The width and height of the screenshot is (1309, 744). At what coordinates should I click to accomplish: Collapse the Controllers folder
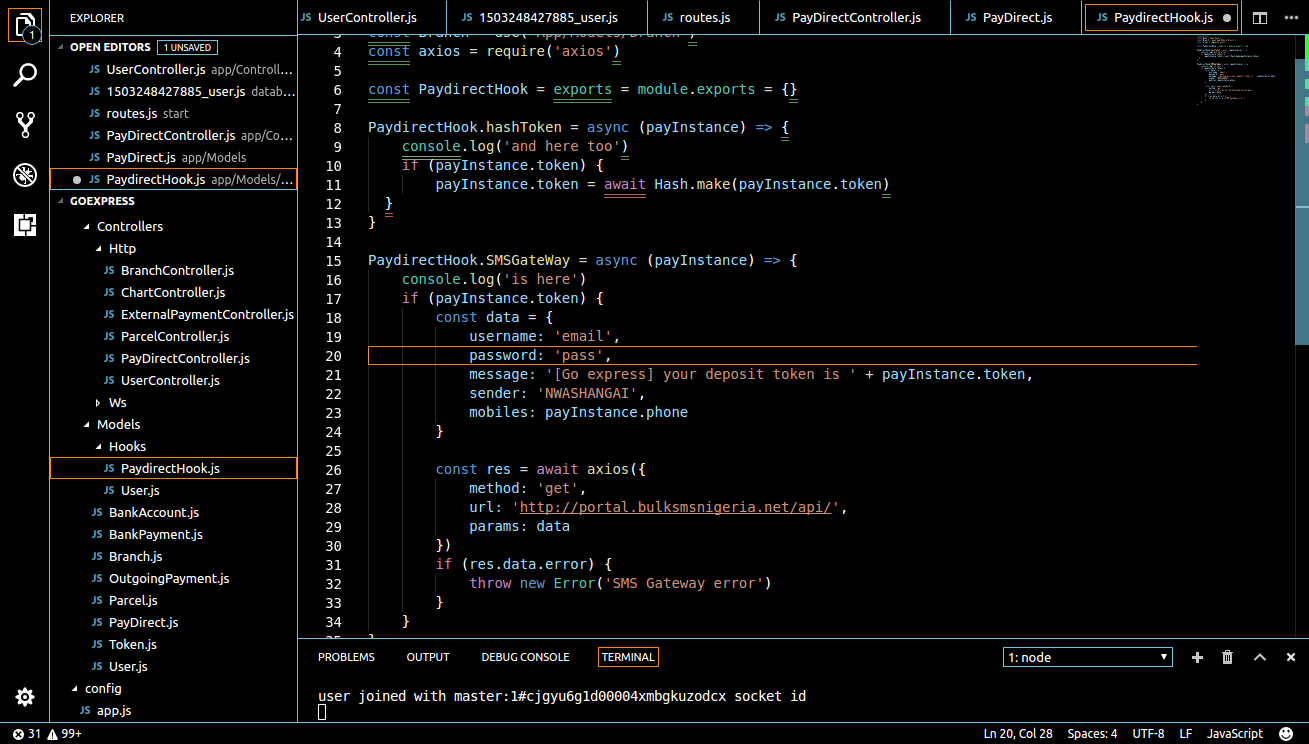(87, 227)
